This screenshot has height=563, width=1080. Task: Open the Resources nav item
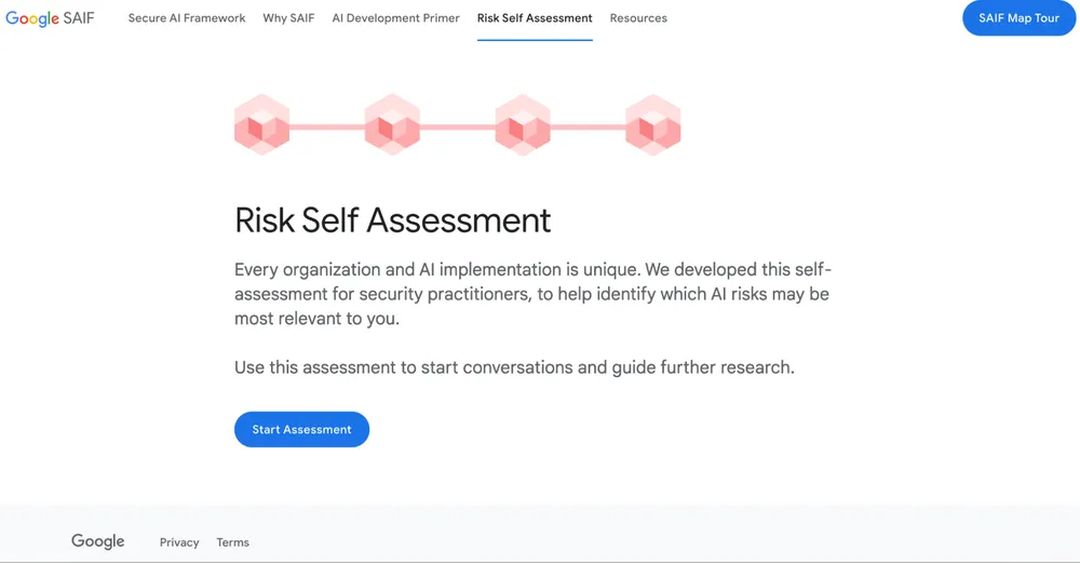(638, 18)
